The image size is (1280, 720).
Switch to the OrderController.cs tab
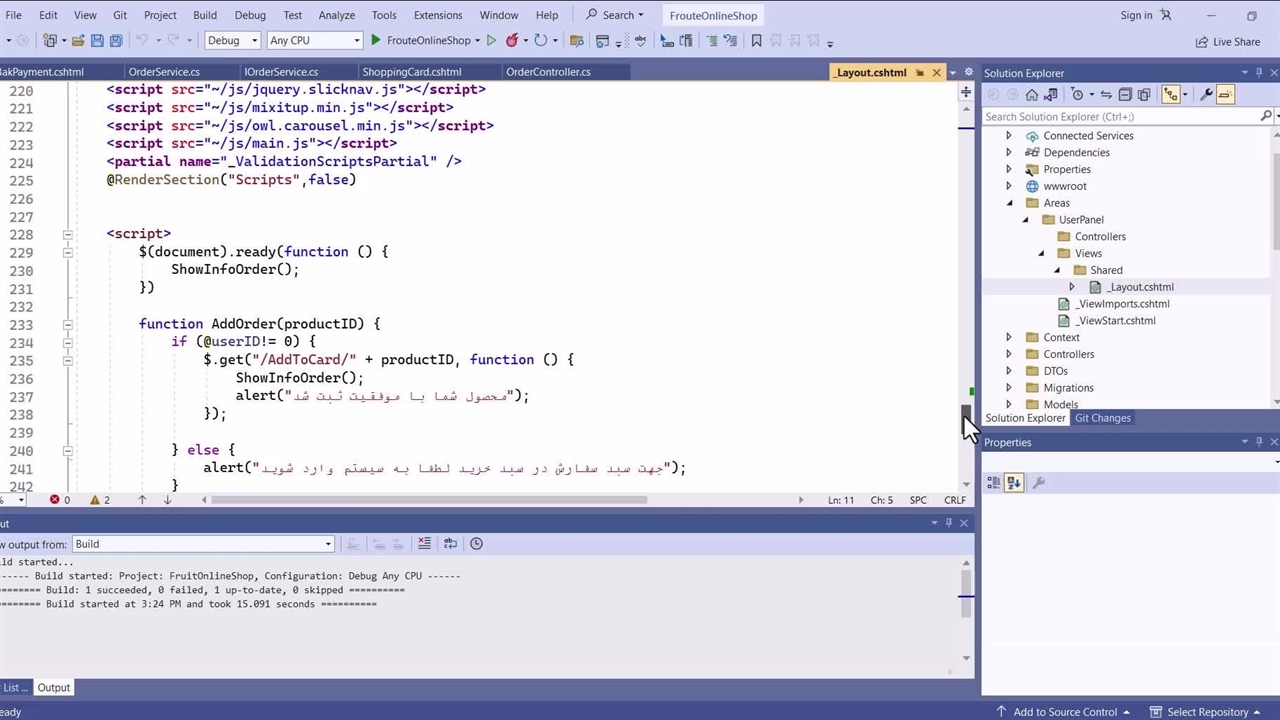[548, 72]
